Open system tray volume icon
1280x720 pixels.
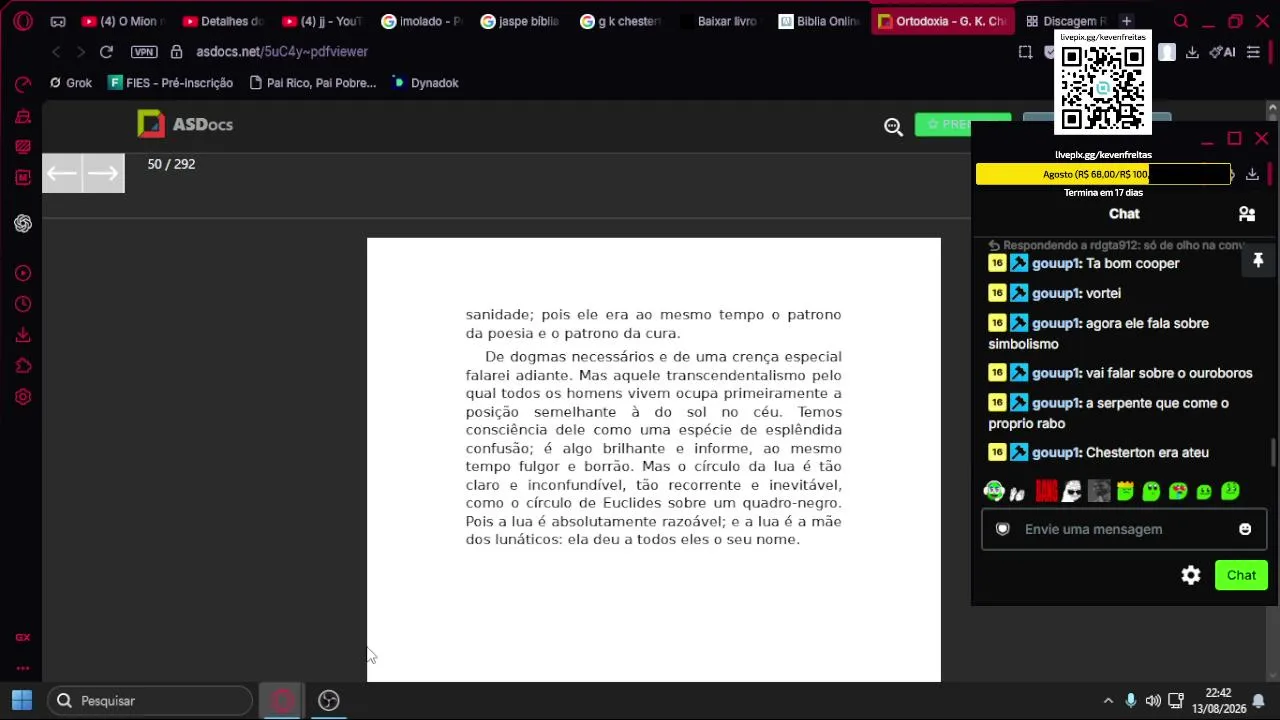[1153, 701]
